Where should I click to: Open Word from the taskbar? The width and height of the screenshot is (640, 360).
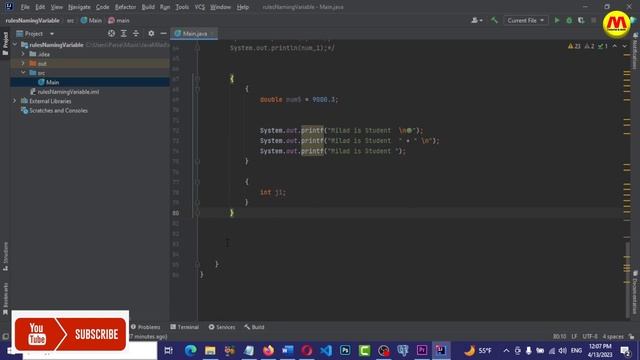[x=287, y=350]
